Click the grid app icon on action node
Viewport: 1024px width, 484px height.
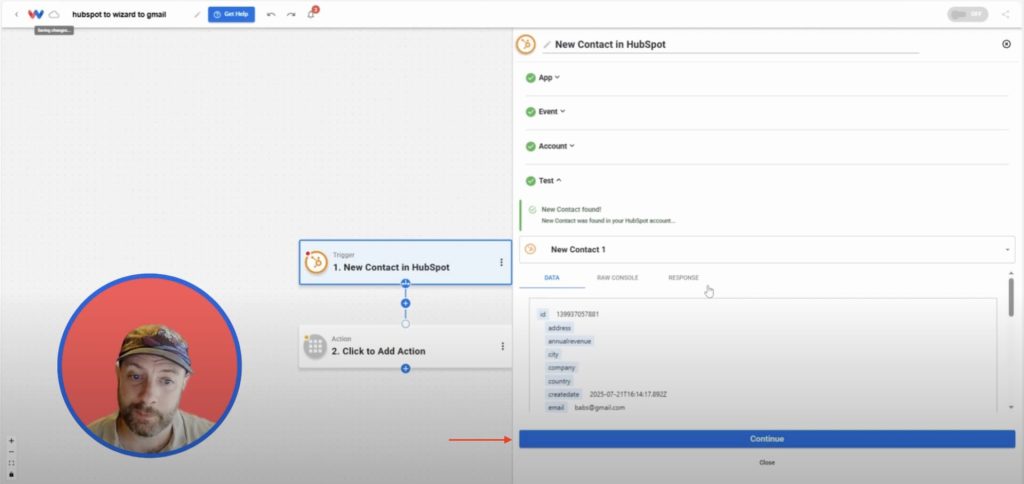click(x=315, y=346)
